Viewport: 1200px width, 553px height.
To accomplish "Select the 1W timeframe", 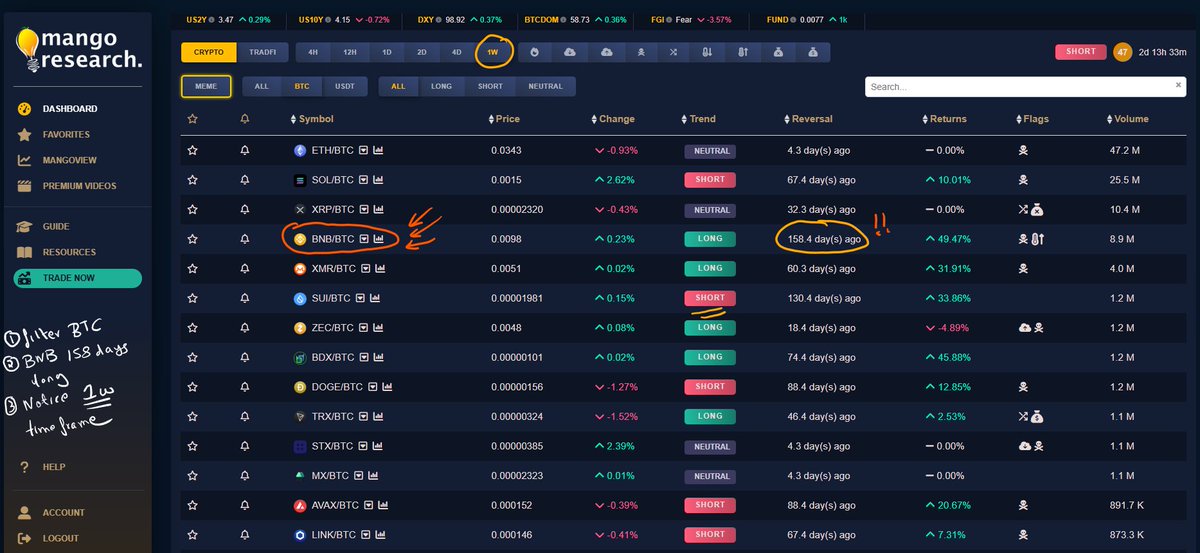I will pyautogui.click(x=493, y=52).
